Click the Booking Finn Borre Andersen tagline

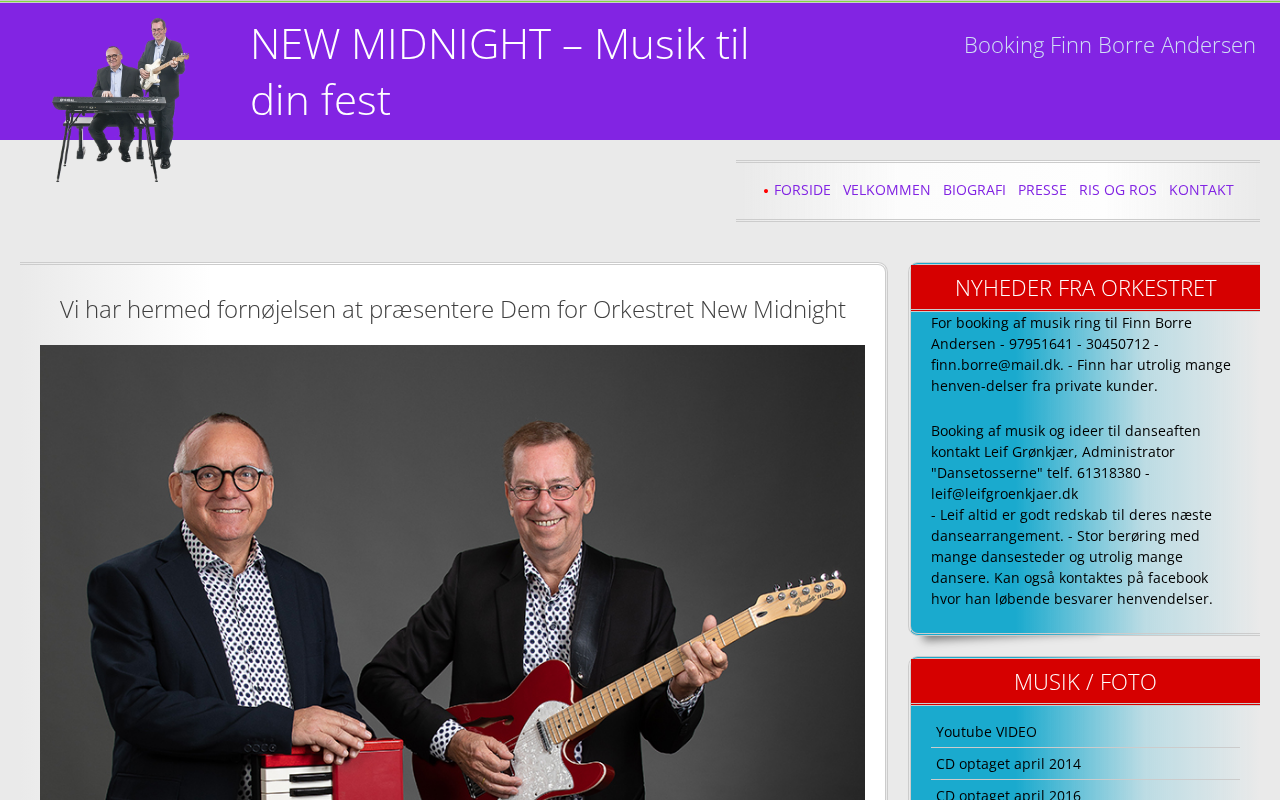[x=1109, y=45]
